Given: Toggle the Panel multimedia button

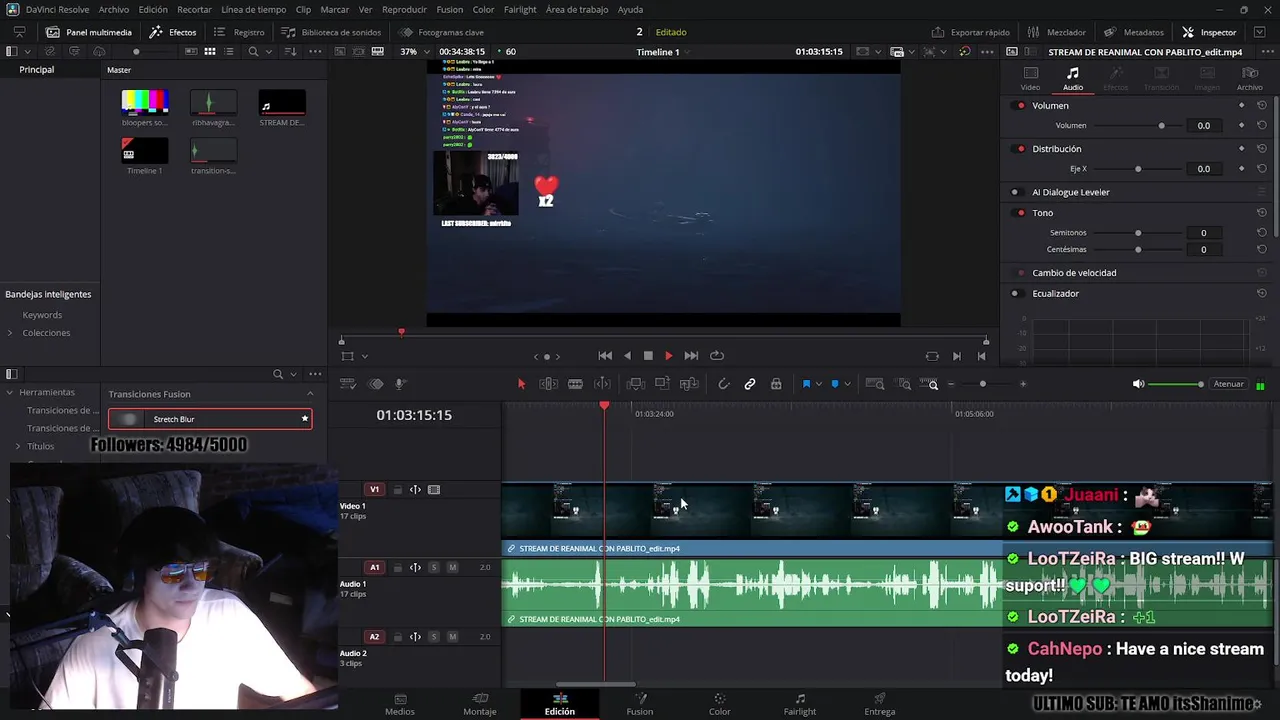Looking at the screenshot, I should click(x=89, y=32).
